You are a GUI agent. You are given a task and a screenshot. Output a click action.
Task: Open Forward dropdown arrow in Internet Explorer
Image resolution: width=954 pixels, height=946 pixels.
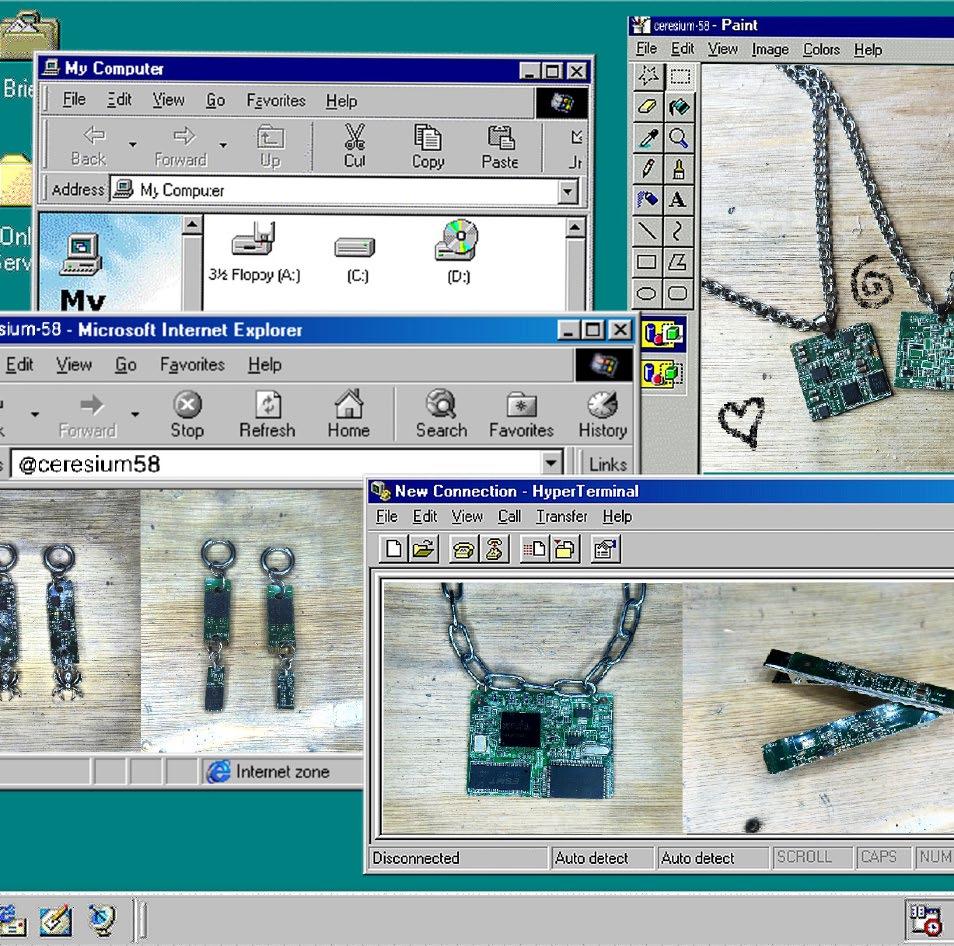[134, 414]
